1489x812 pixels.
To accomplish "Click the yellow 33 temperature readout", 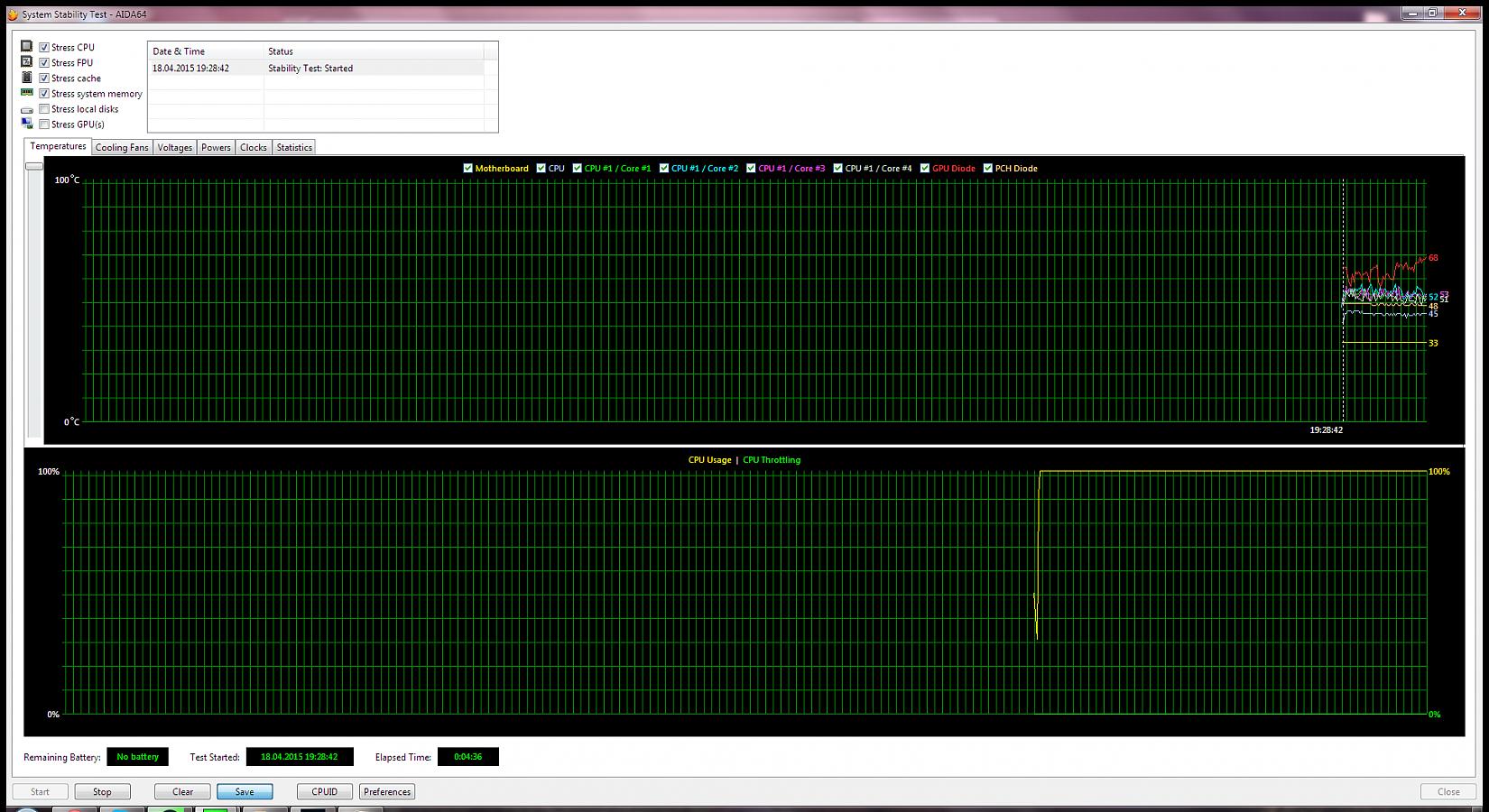I will pos(1433,343).
